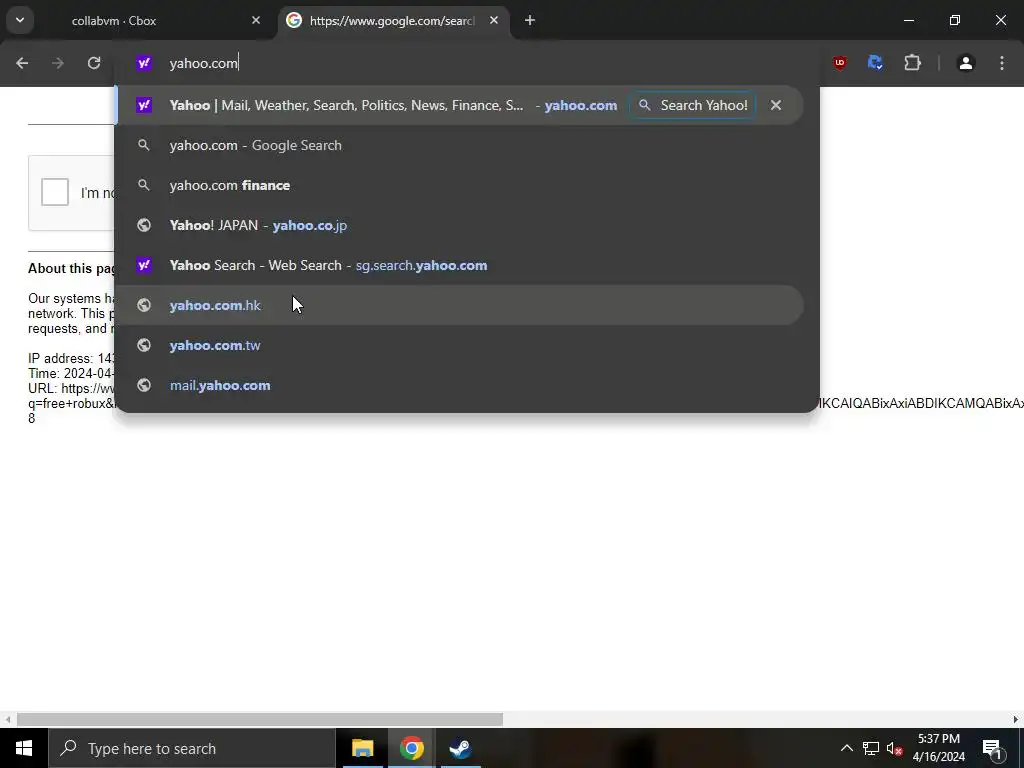This screenshot has width=1024, height=768.
Task: Select Yahoo Search - Web Search suggestion
Action: pyautogui.click(x=460, y=265)
